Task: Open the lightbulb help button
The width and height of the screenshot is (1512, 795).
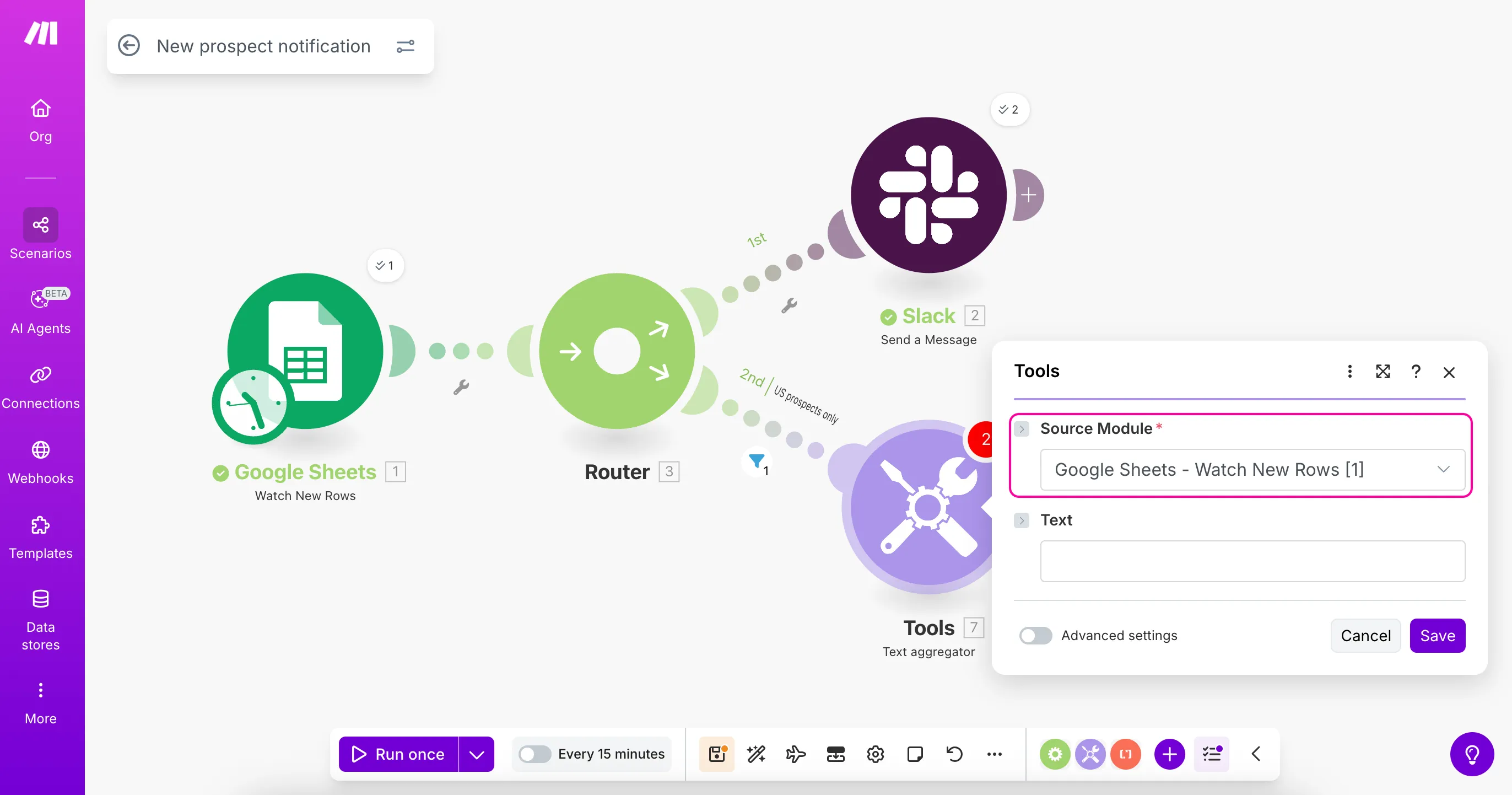Action: [1472, 754]
